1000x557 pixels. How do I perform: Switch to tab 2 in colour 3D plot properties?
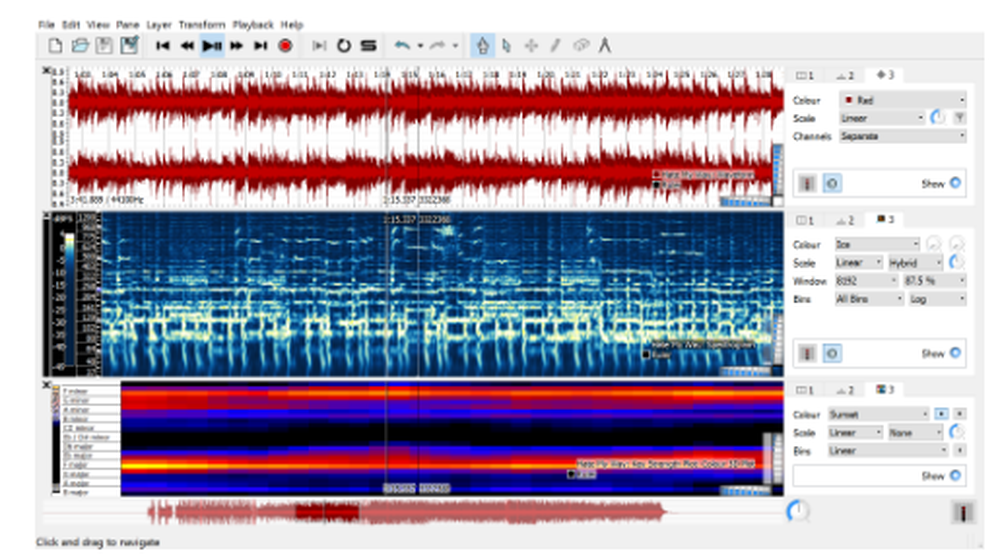(846, 390)
